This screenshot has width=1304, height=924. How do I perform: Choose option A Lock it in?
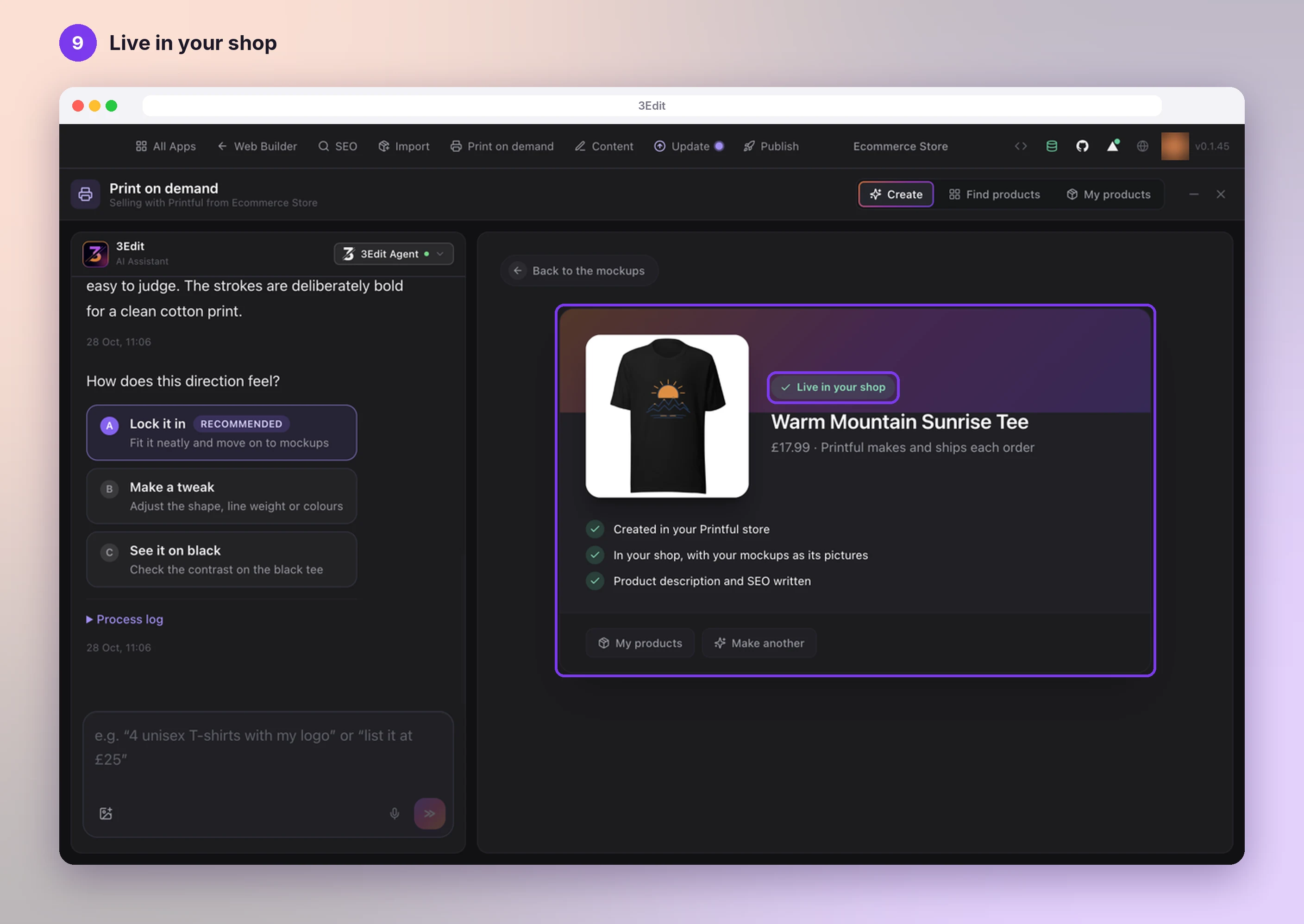coord(221,432)
